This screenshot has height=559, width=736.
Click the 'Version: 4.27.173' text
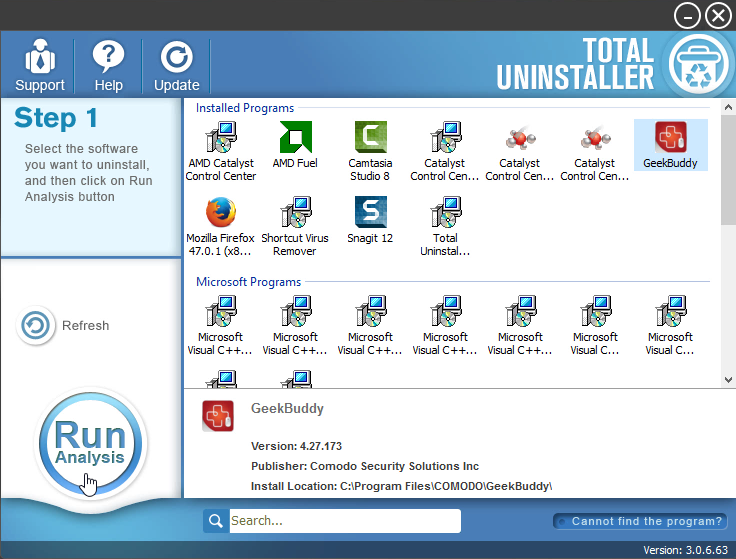[296, 446]
